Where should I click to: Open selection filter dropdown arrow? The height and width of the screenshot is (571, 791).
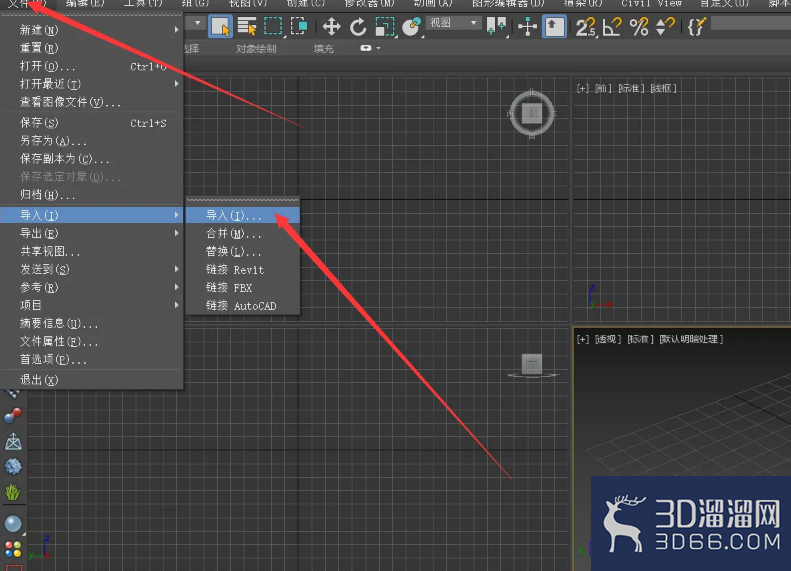click(197, 23)
